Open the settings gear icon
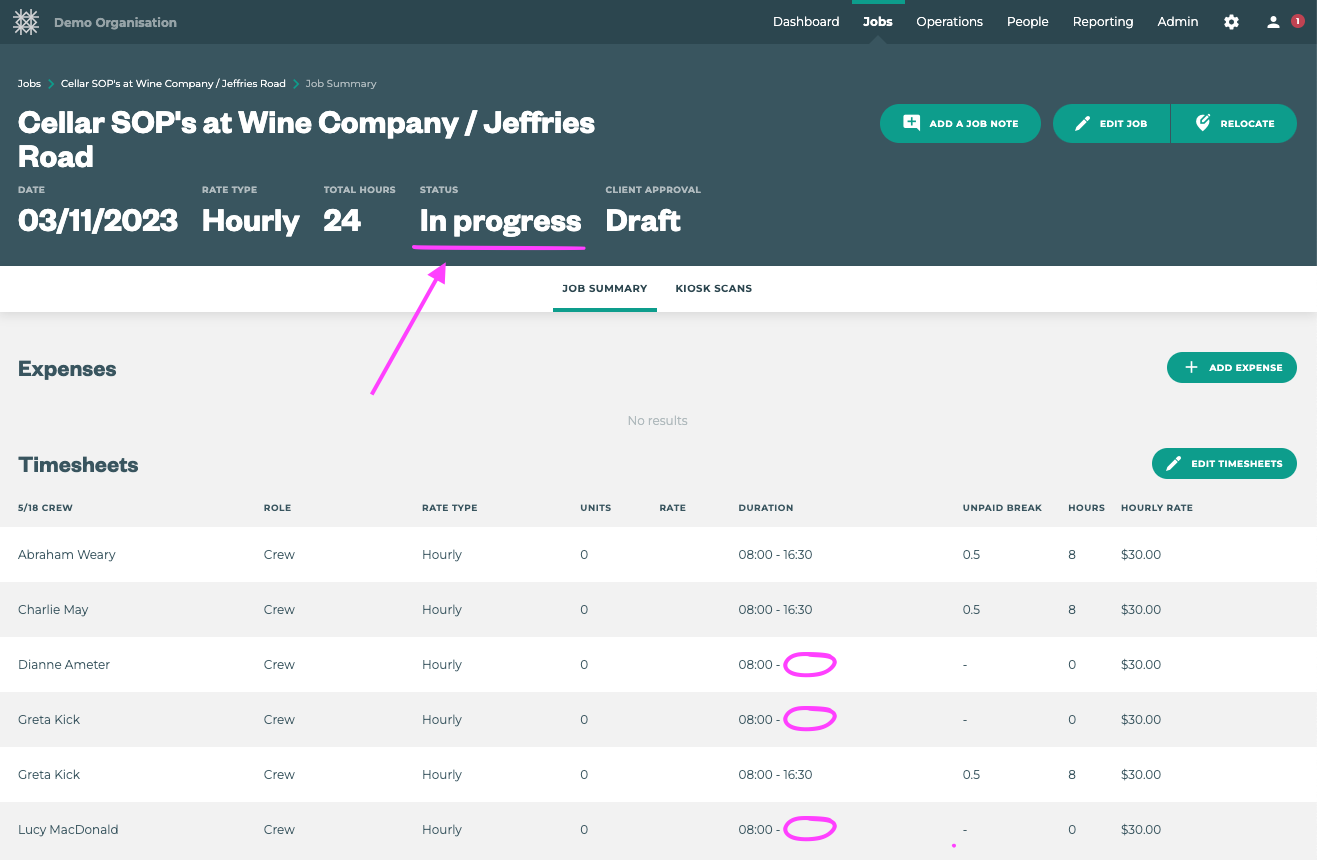1317x860 pixels. (x=1231, y=22)
